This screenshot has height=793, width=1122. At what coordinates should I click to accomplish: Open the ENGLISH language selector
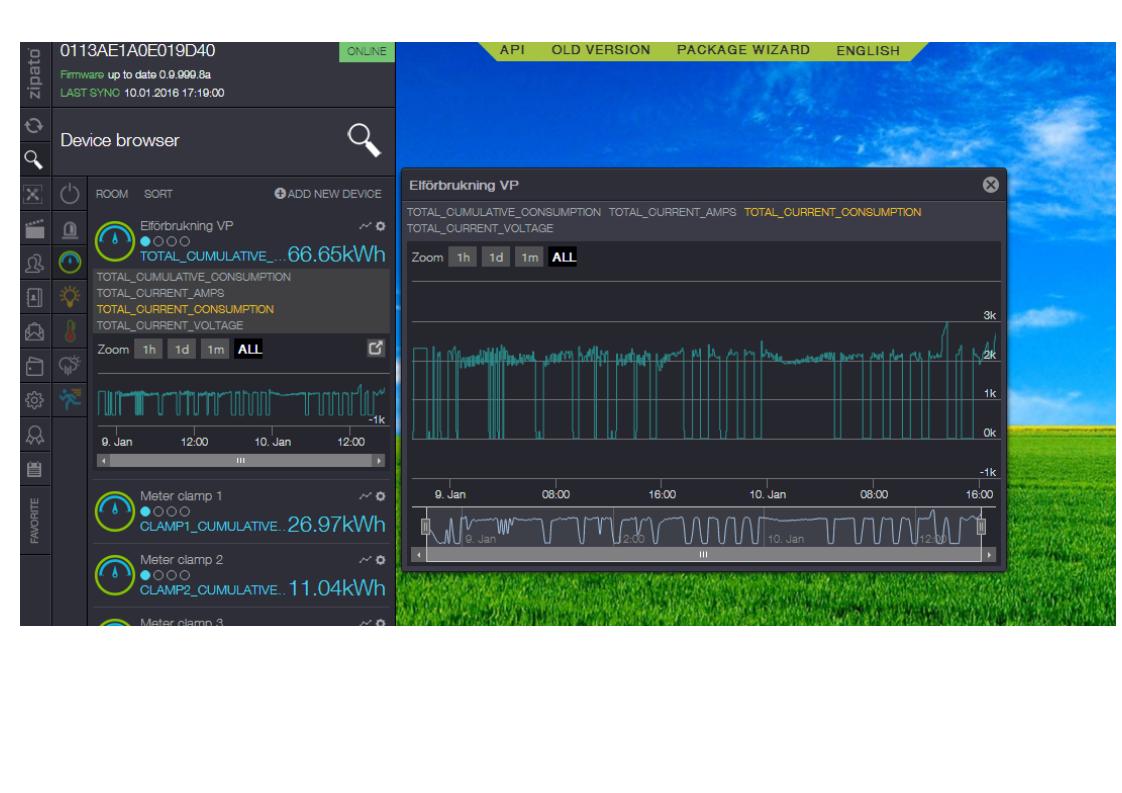[867, 50]
